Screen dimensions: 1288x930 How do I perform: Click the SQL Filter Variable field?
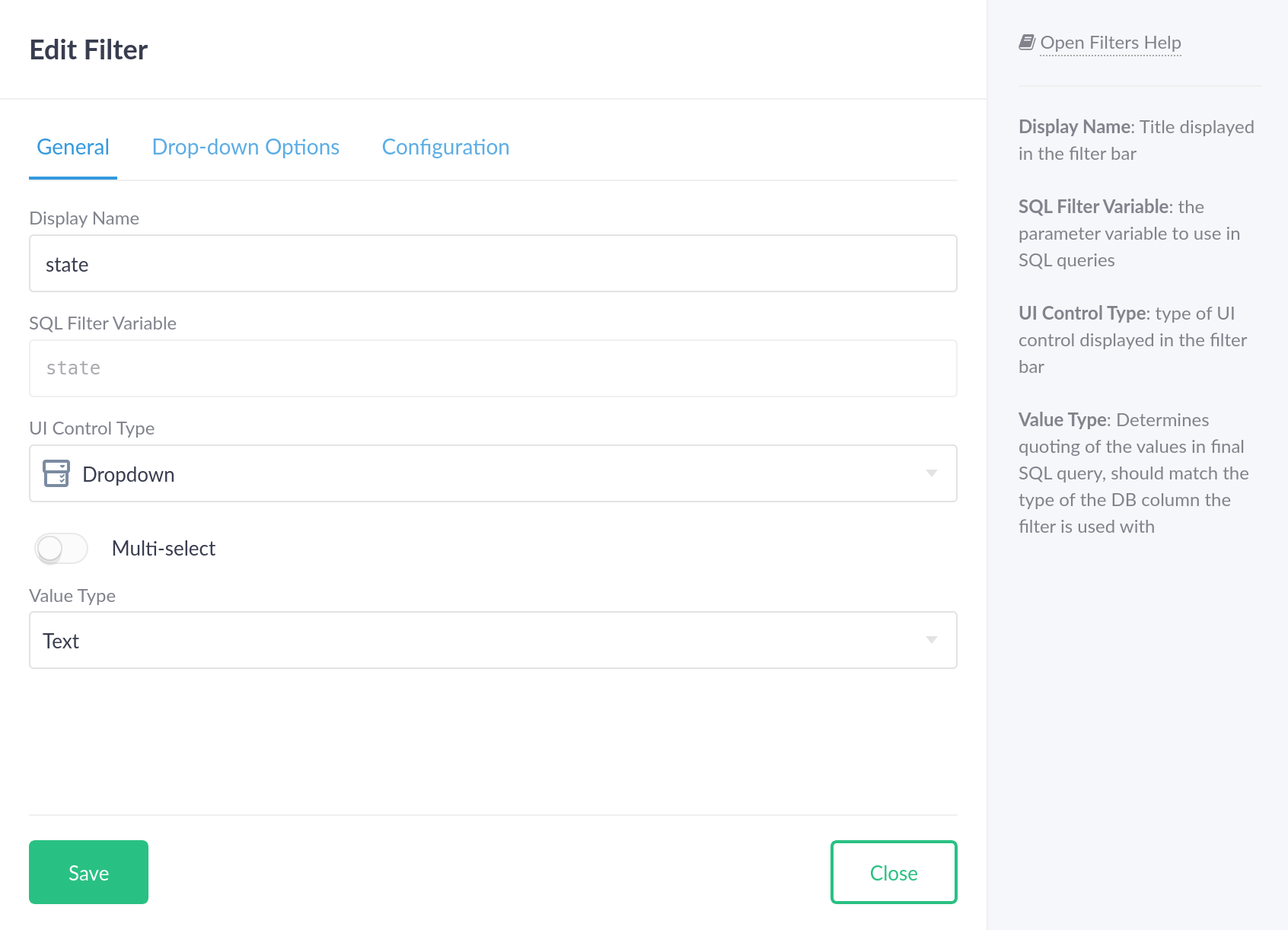(x=493, y=368)
